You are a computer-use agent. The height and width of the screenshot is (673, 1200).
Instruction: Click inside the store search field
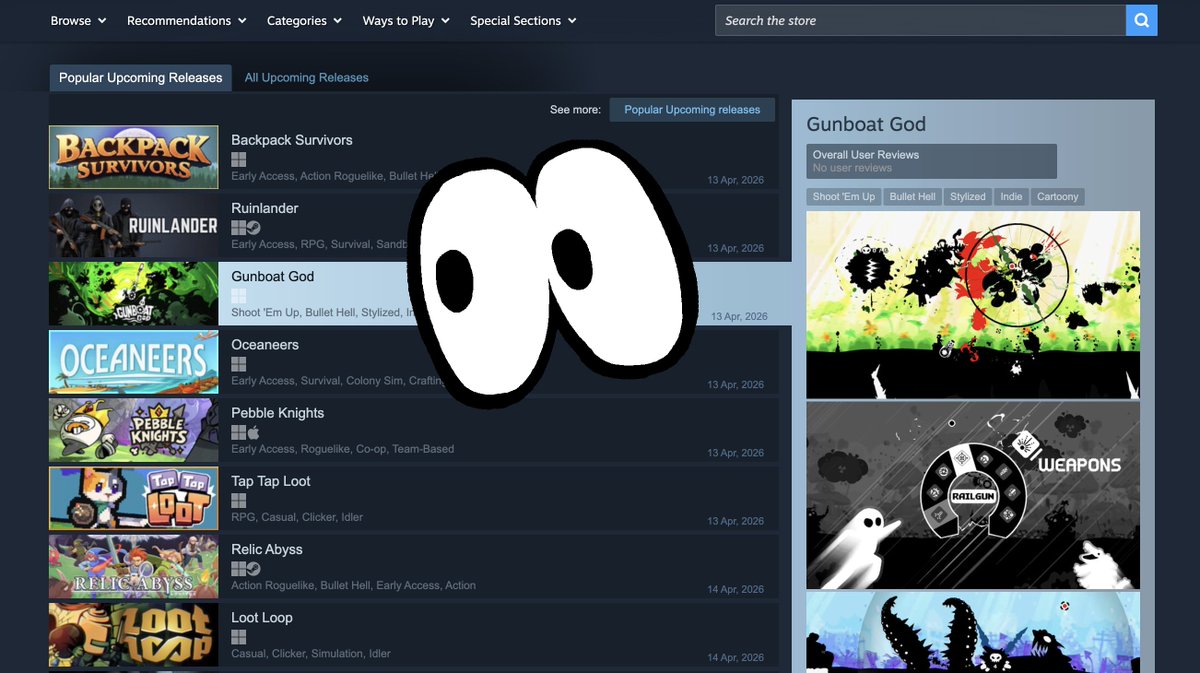pos(920,20)
